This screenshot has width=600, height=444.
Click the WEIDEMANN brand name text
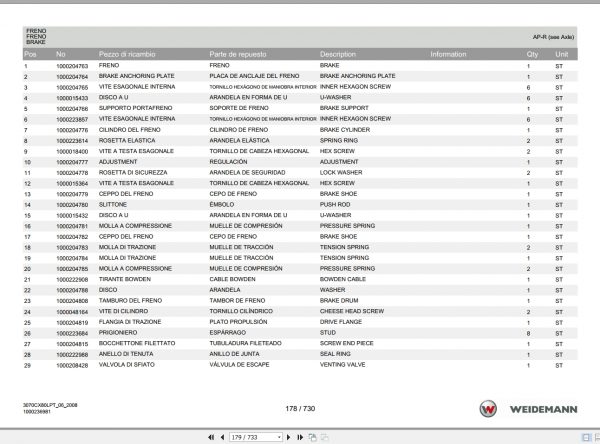click(x=543, y=409)
